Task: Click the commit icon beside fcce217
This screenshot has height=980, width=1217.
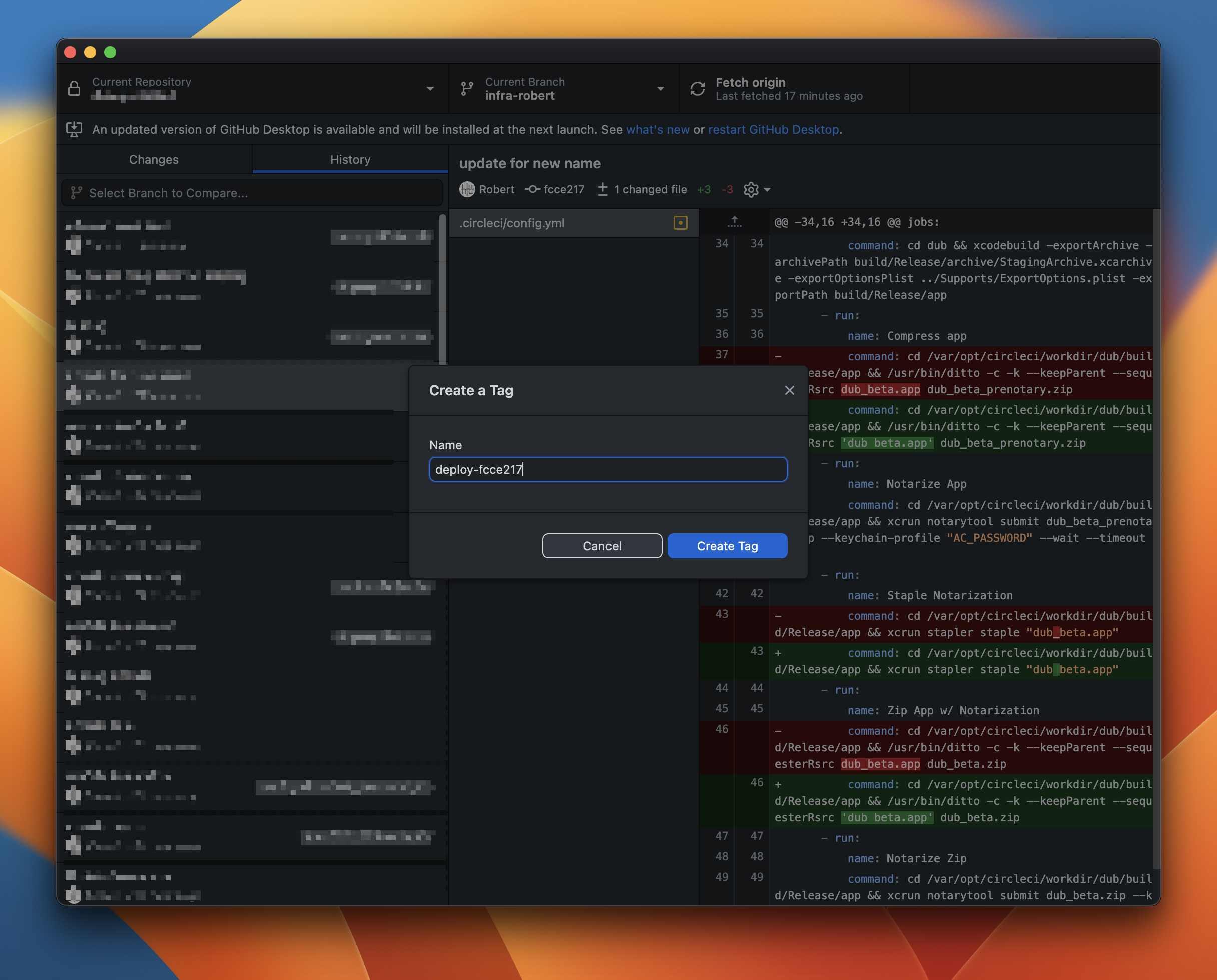Action: tap(532, 189)
